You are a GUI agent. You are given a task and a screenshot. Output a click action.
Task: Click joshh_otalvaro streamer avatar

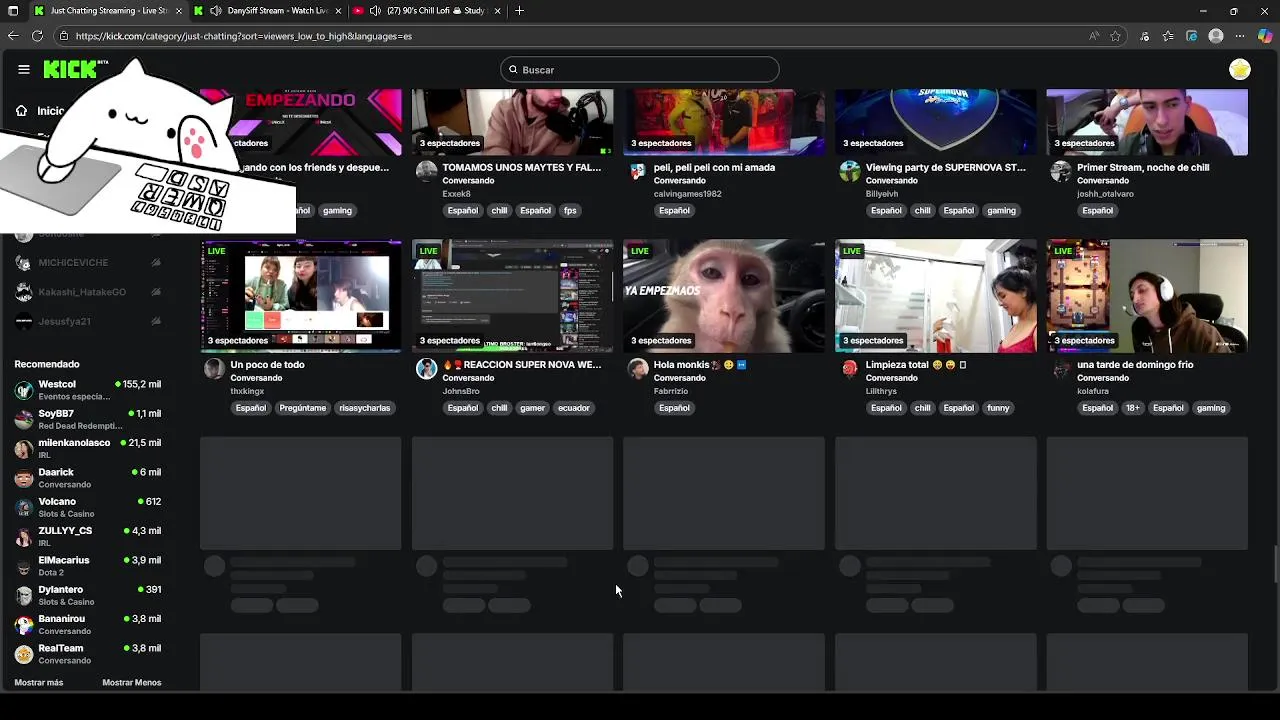click(x=1061, y=171)
